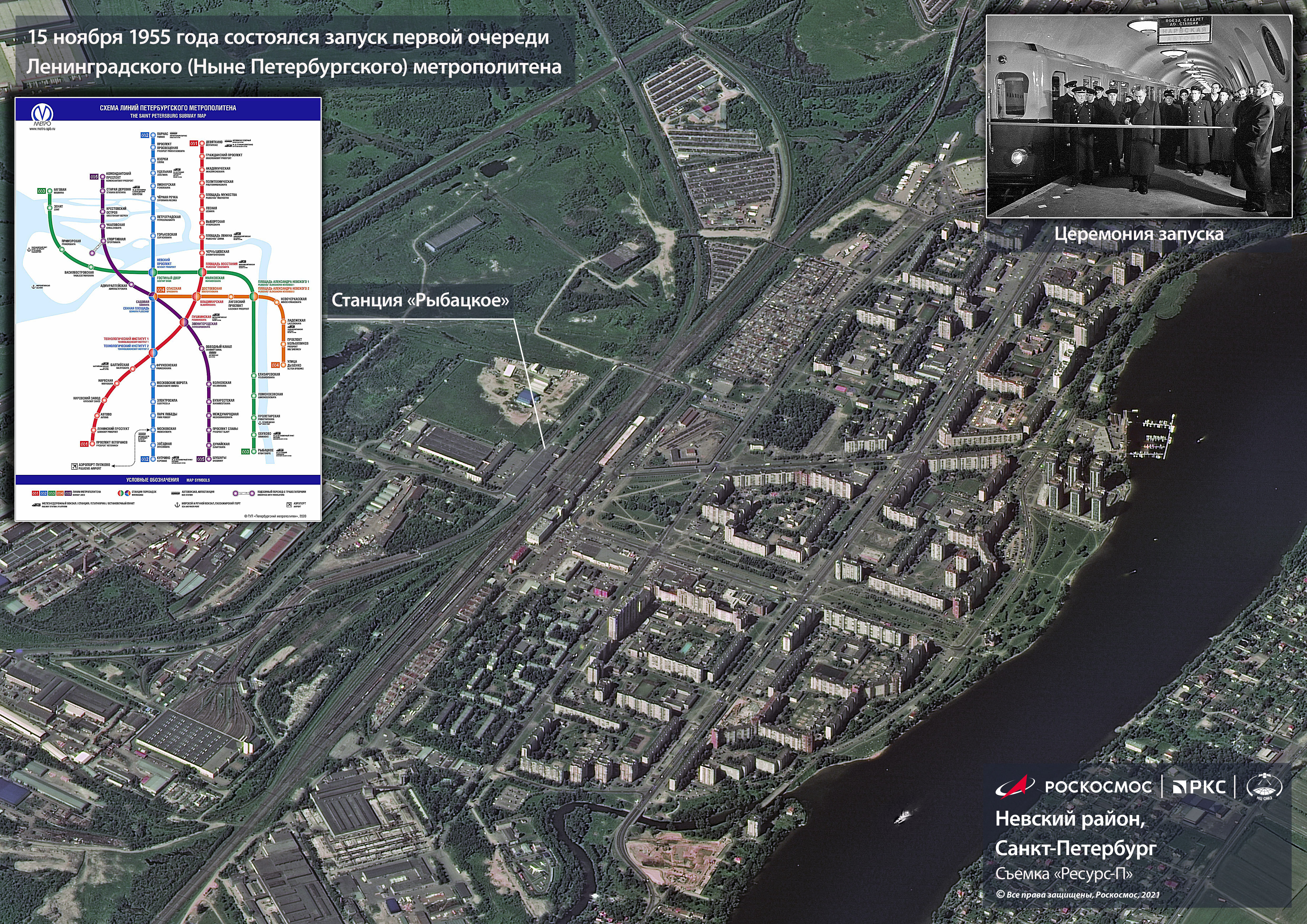Click the www.metro.spb.ru link under the logo

pyautogui.click(x=42, y=129)
